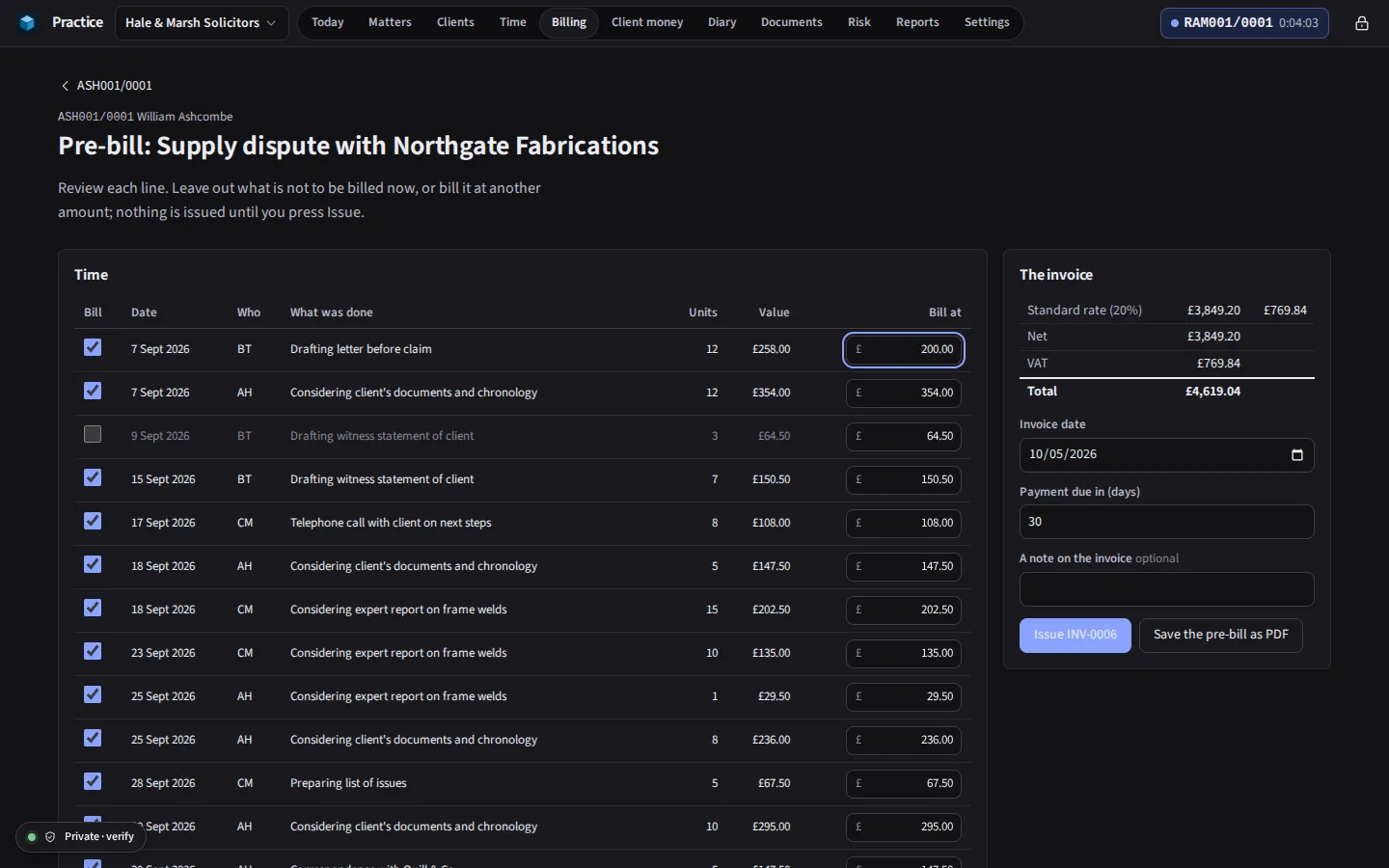This screenshot has height=868, width=1389.
Task: Open the invoice date calendar picker icon
Action: click(x=1296, y=455)
